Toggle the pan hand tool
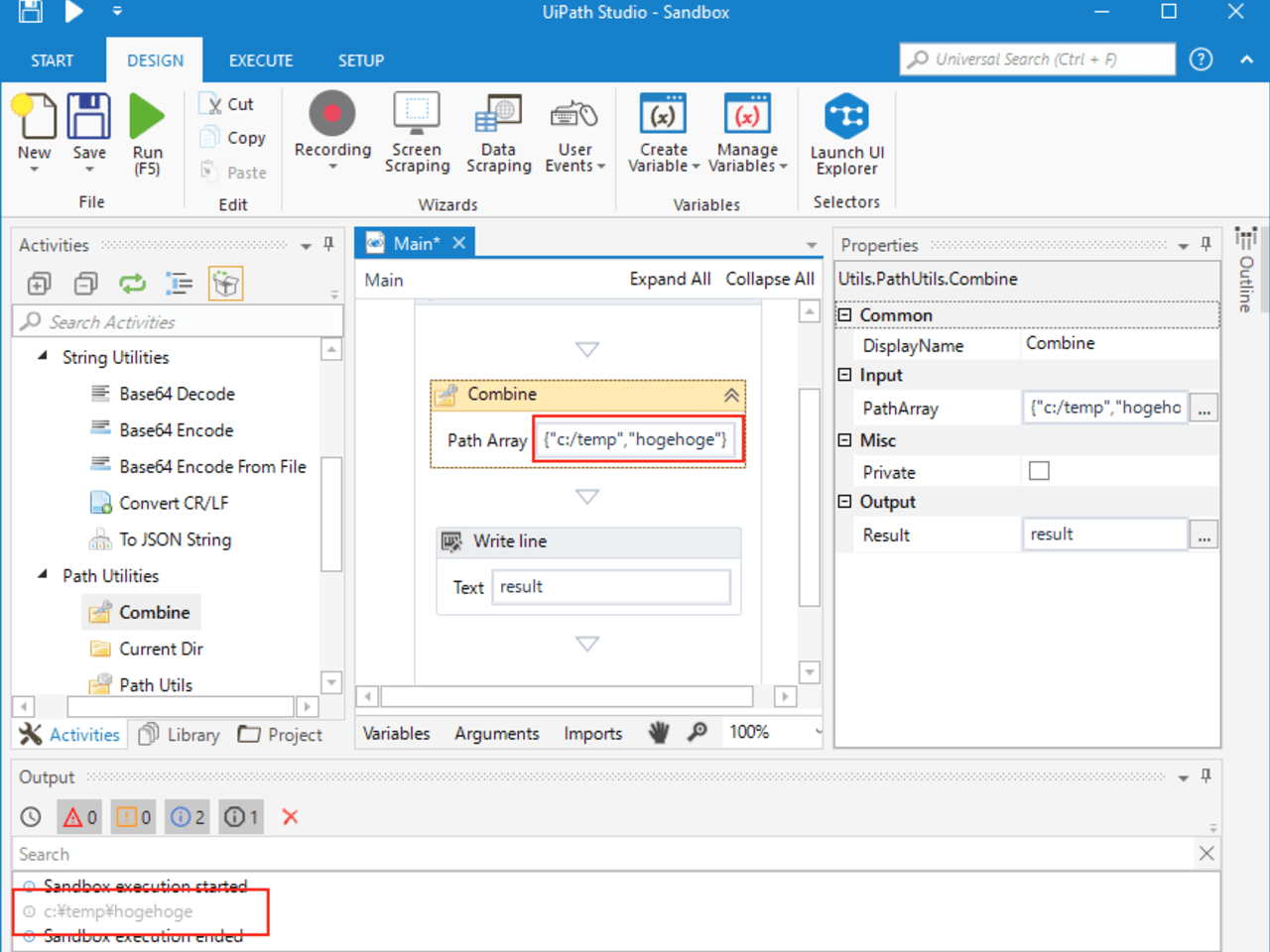The width and height of the screenshot is (1270, 952). (659, 733)
